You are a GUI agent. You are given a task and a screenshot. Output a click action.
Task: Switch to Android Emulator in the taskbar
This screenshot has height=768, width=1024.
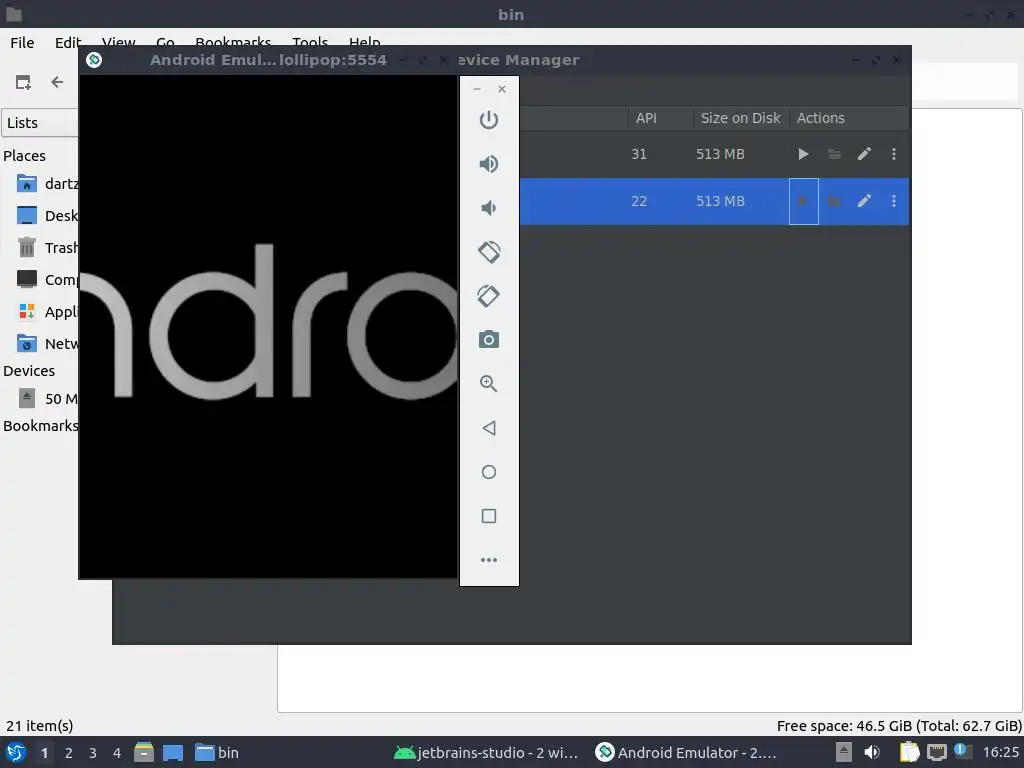pyautogui.click(x=686, y=752)
